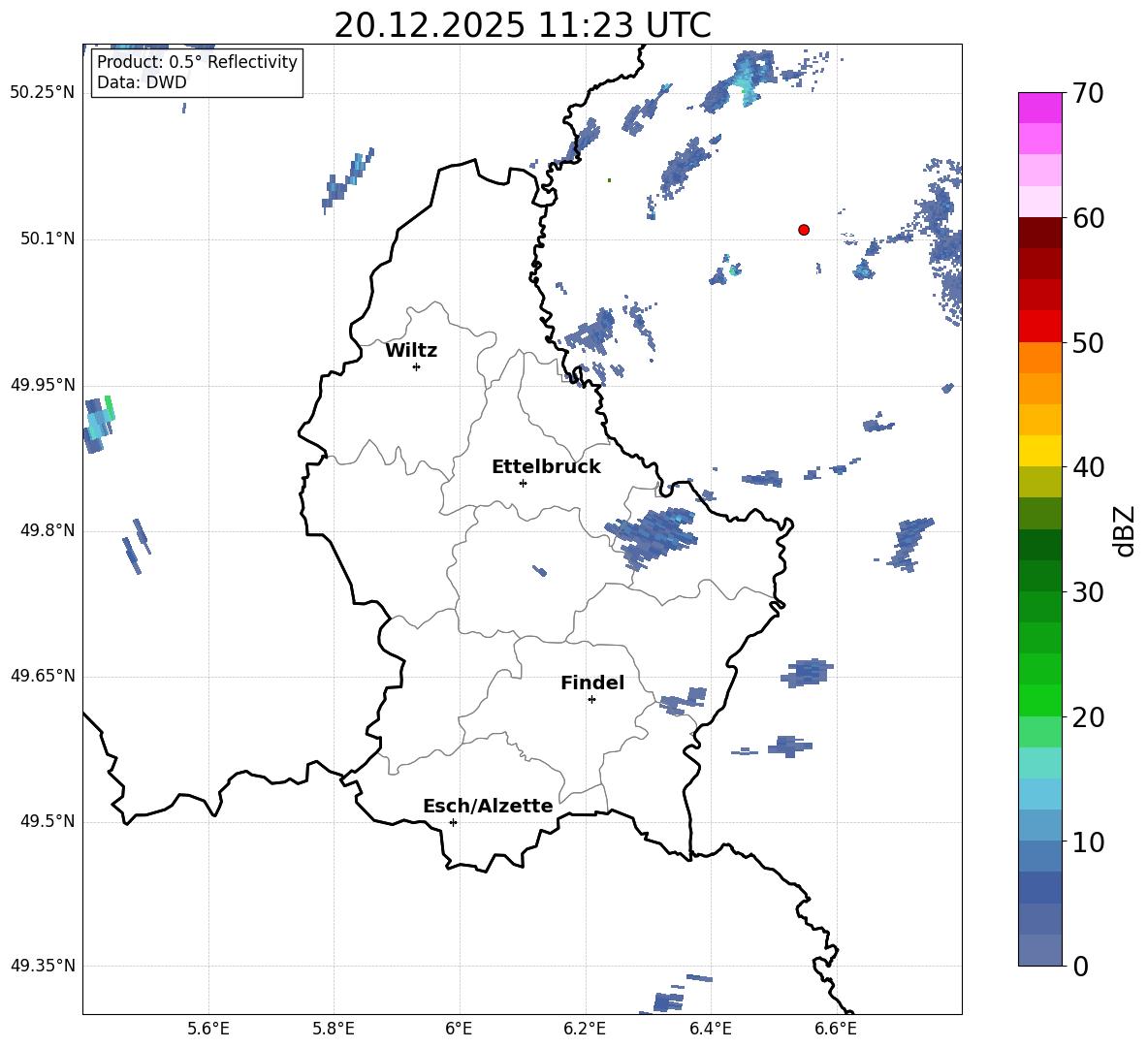The height and width of the screenshot is (1048, 1148).
Task: Click the Ettelbruck city label
Action: tap(546, 467)
